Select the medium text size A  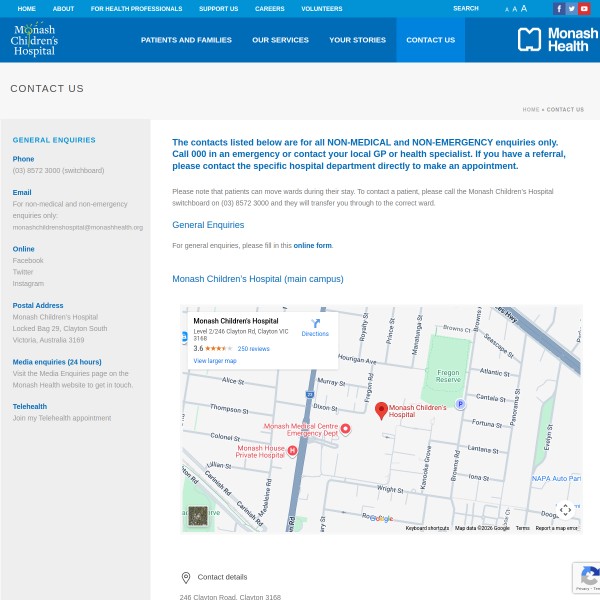point(514,9)
